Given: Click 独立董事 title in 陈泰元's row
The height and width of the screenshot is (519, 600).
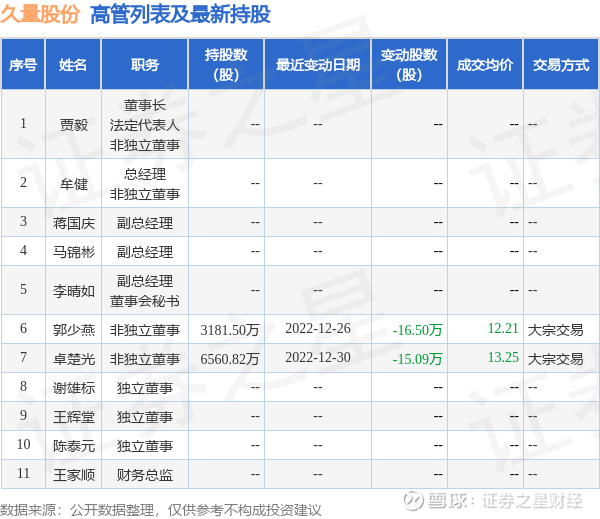Looking at the screenshot, I should [x=145, y=446].
